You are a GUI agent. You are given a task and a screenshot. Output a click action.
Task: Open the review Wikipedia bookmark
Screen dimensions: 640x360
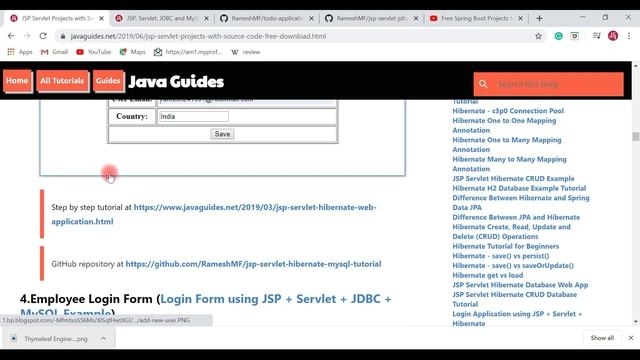tap(245, 52)
